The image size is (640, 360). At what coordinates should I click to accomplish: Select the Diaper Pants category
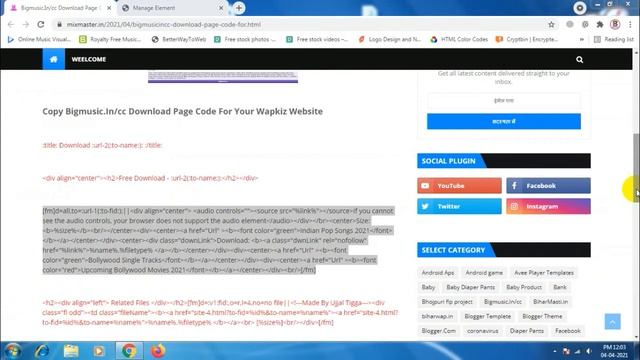pos(527,331)
